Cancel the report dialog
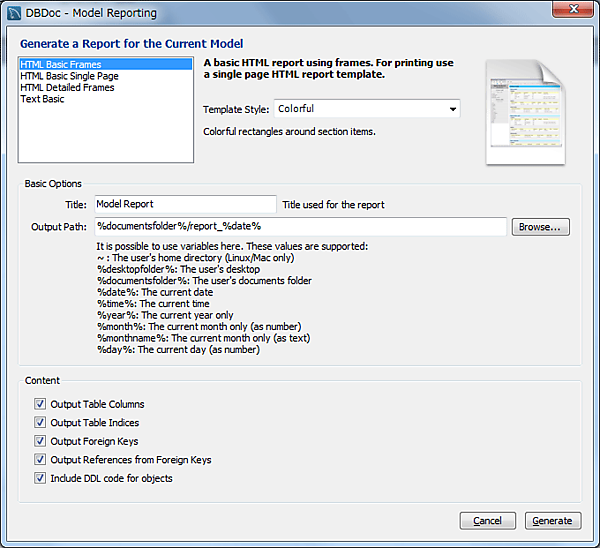Screen dimensions: 600x548 pyautogui.click(x=487, y=521)
